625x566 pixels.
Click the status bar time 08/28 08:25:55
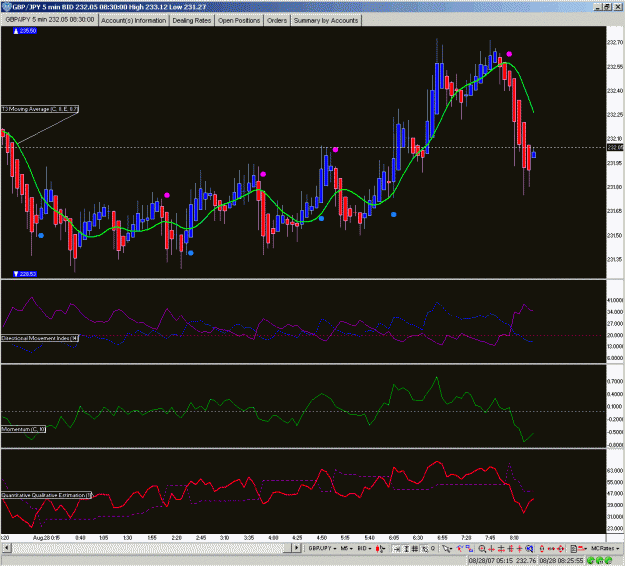click(561, 560)
